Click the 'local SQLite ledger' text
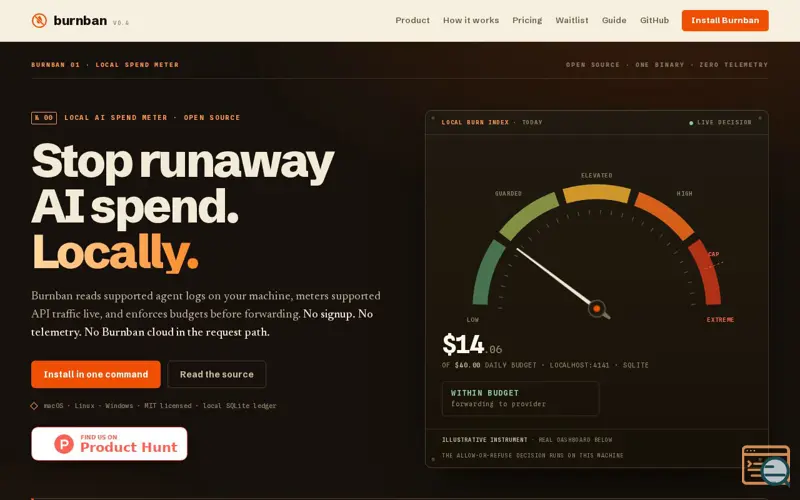The image size is (800, 500). [239, 406]
